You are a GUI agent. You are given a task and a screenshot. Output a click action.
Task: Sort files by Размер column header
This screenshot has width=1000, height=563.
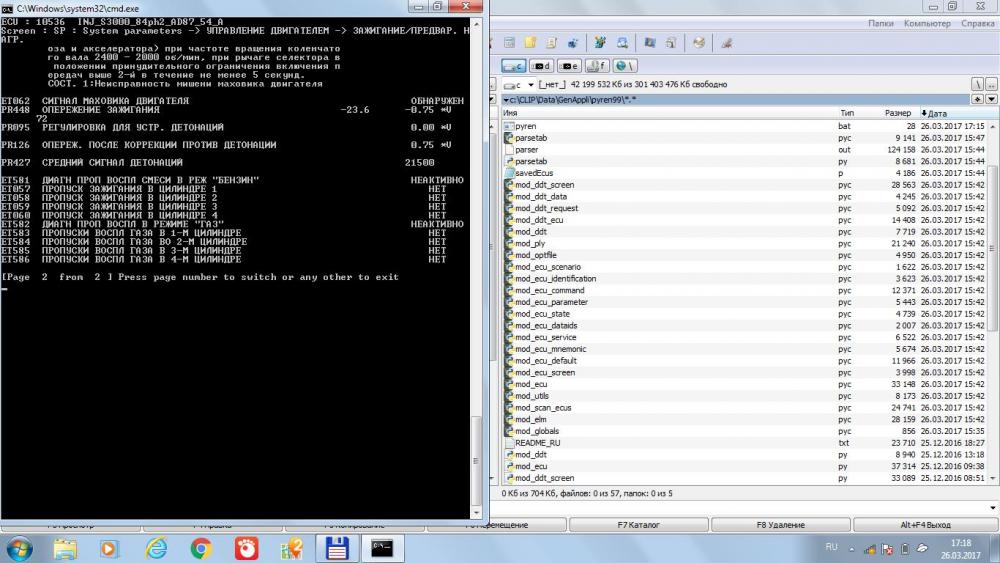point(898,113)
